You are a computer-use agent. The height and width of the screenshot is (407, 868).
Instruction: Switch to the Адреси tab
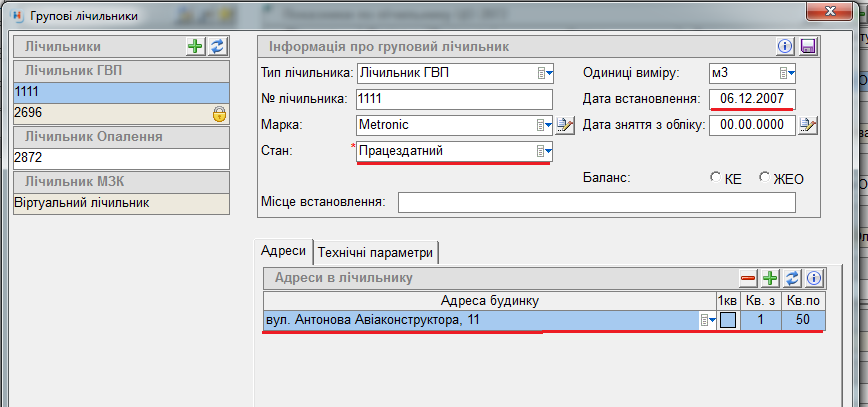(x=284, y=251)
